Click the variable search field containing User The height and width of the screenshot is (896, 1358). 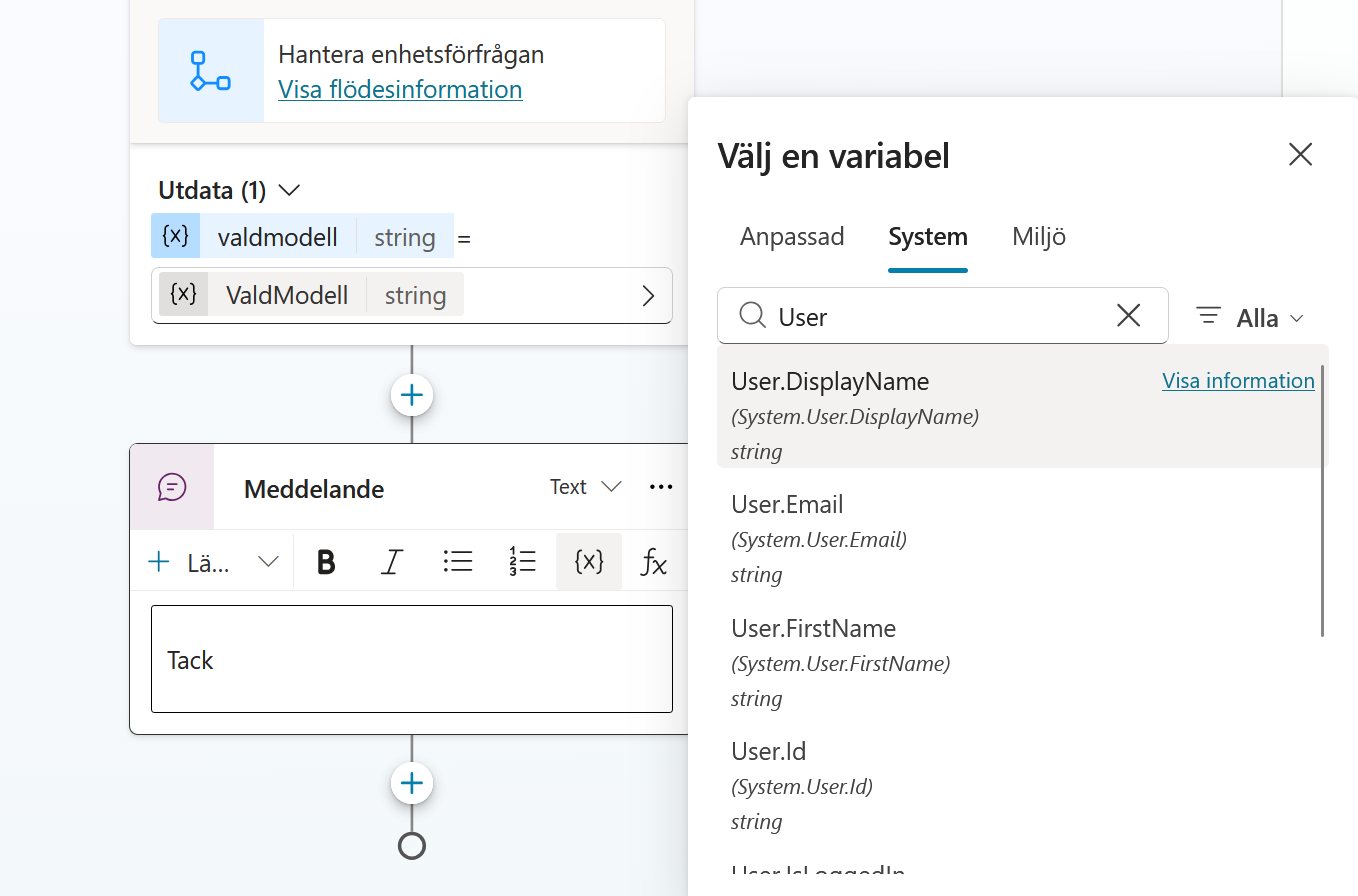(943, 316)
